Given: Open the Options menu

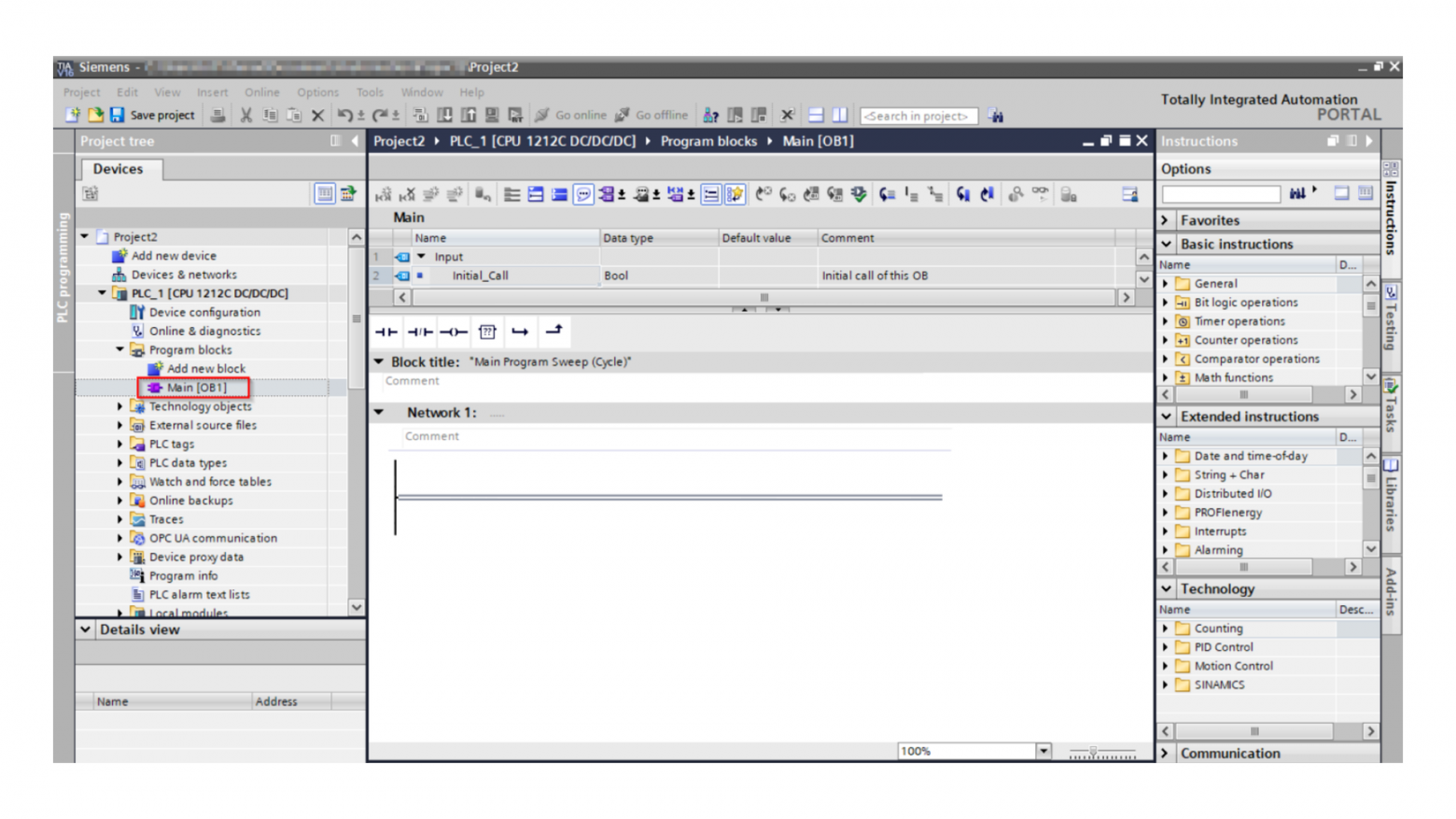Looking at the screenshot, I should [x=317, y=92].
